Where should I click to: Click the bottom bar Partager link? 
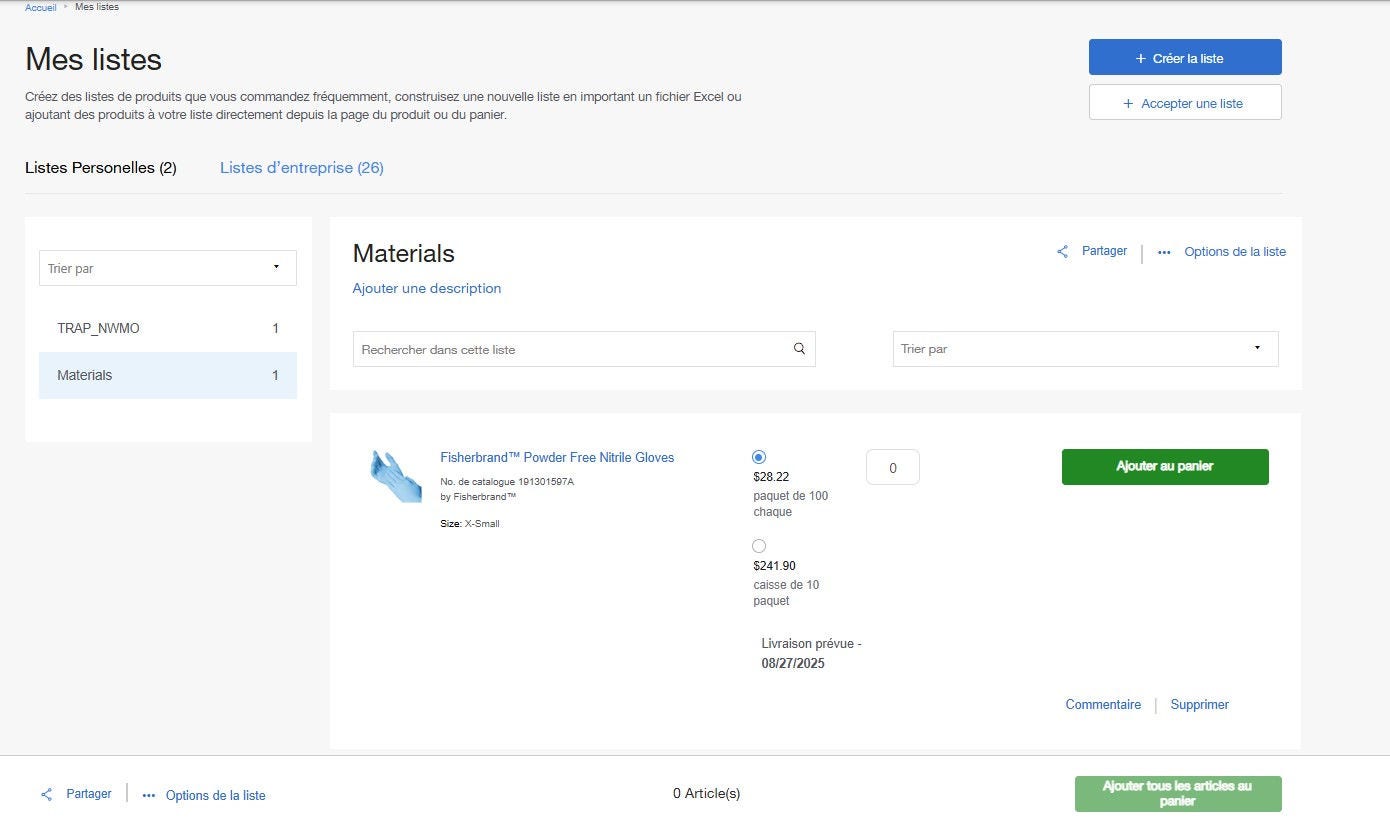point(89,794)
